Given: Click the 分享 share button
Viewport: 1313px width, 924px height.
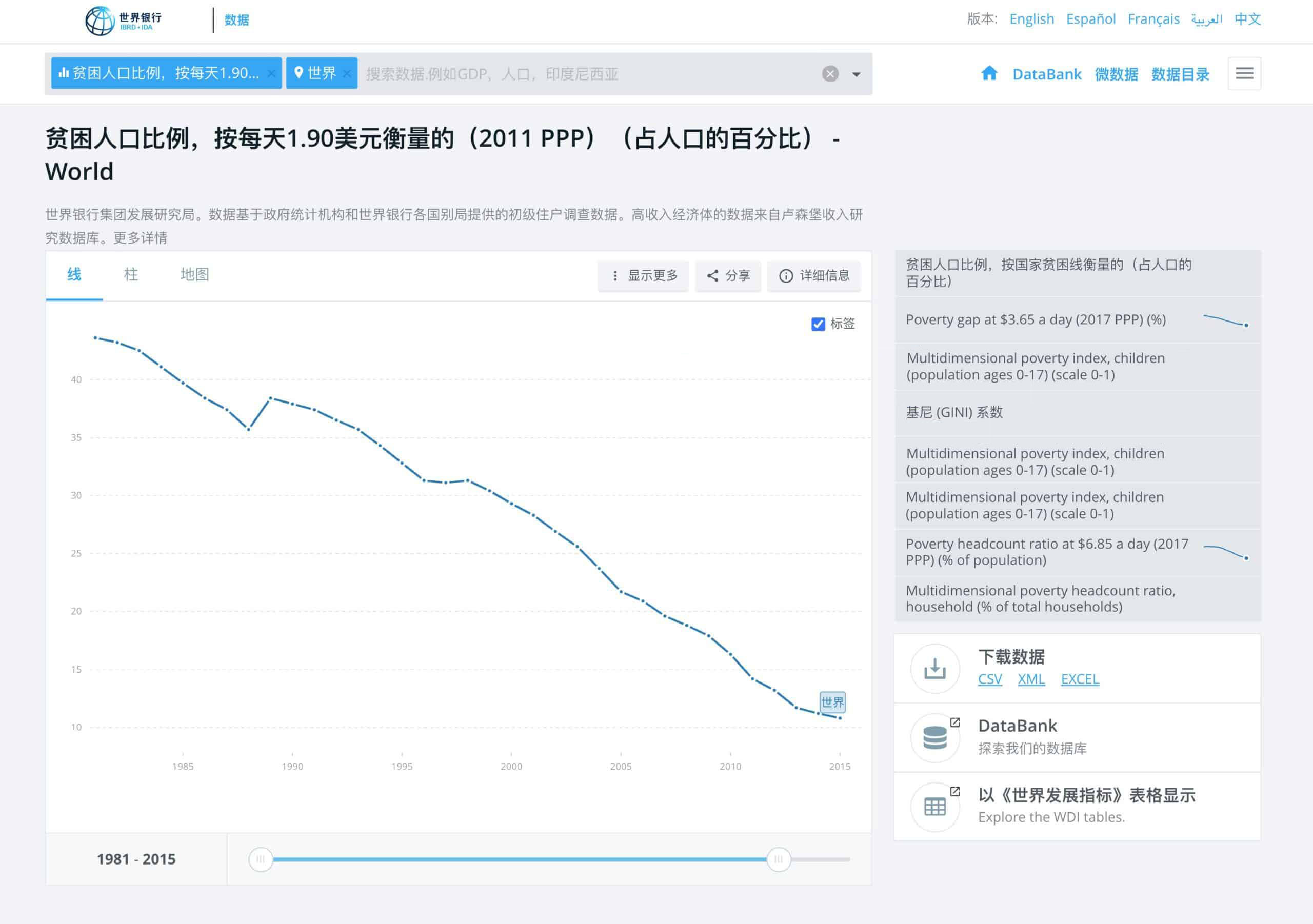Looking at the screenshot, I should point(728,275).
